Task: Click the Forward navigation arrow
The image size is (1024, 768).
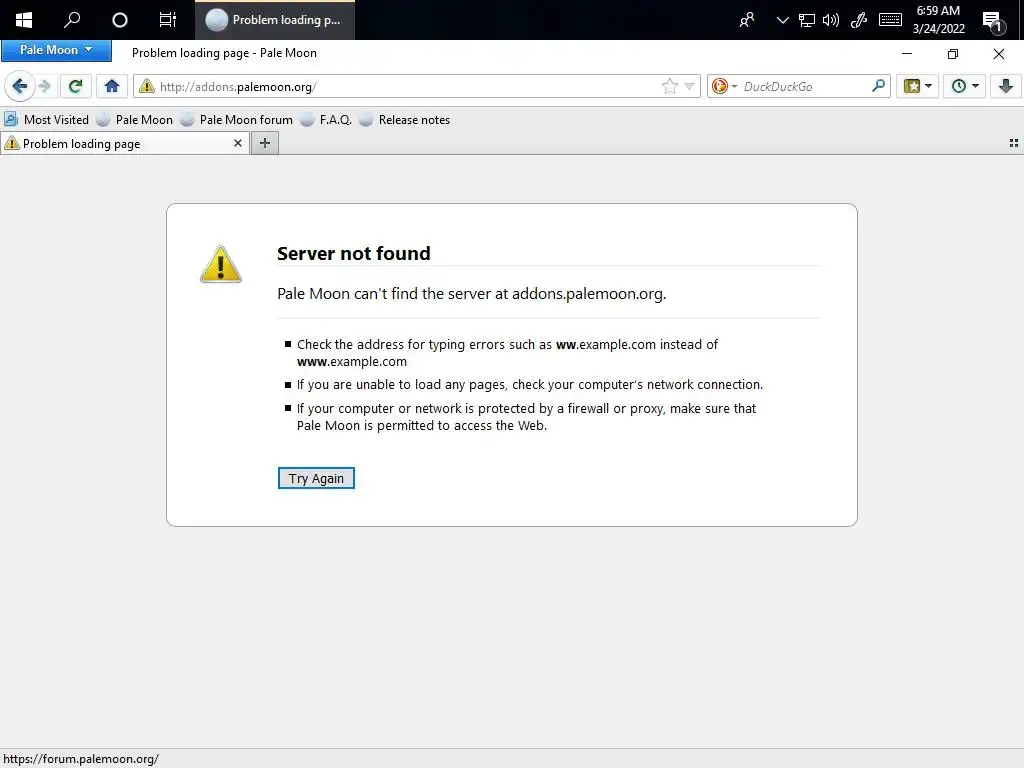Action: (x=44, y=86)
